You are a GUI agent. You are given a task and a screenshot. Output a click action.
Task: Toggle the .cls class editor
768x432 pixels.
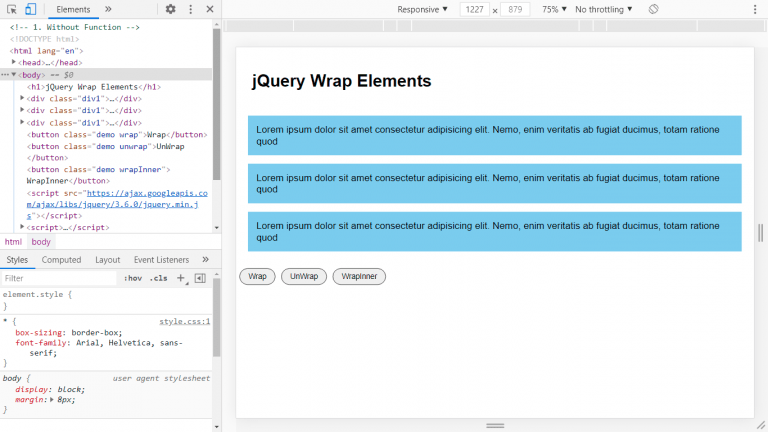pos(158,278)
